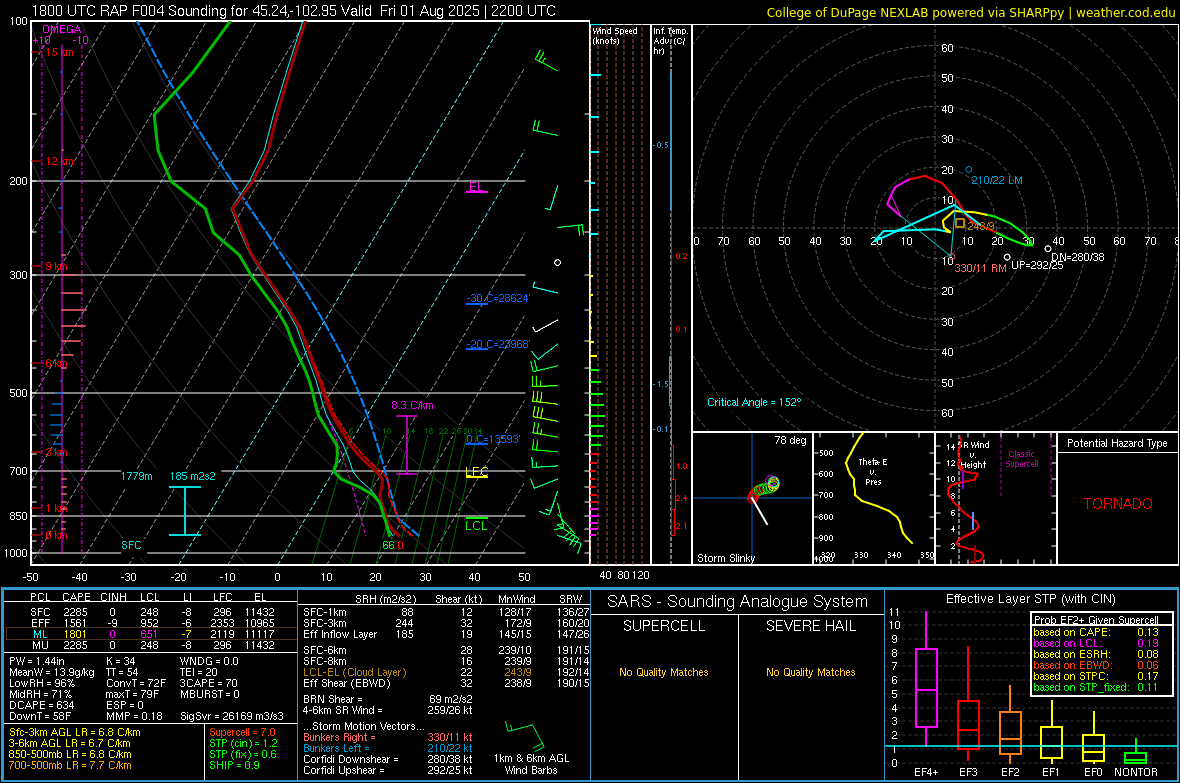
Task: Click the Critical Angle = 152° text
Action: point(754,402)
